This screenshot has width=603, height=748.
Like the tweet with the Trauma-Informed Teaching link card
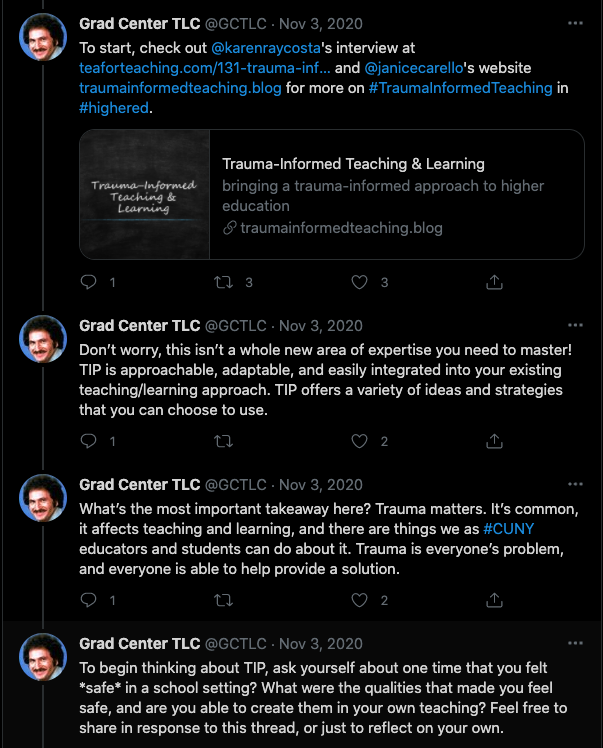[x=360, y=282]
